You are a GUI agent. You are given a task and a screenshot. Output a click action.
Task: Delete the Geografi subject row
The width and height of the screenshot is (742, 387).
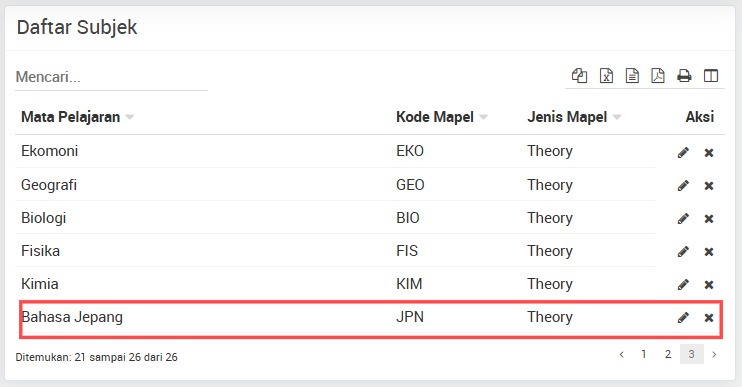pos(708,185)
